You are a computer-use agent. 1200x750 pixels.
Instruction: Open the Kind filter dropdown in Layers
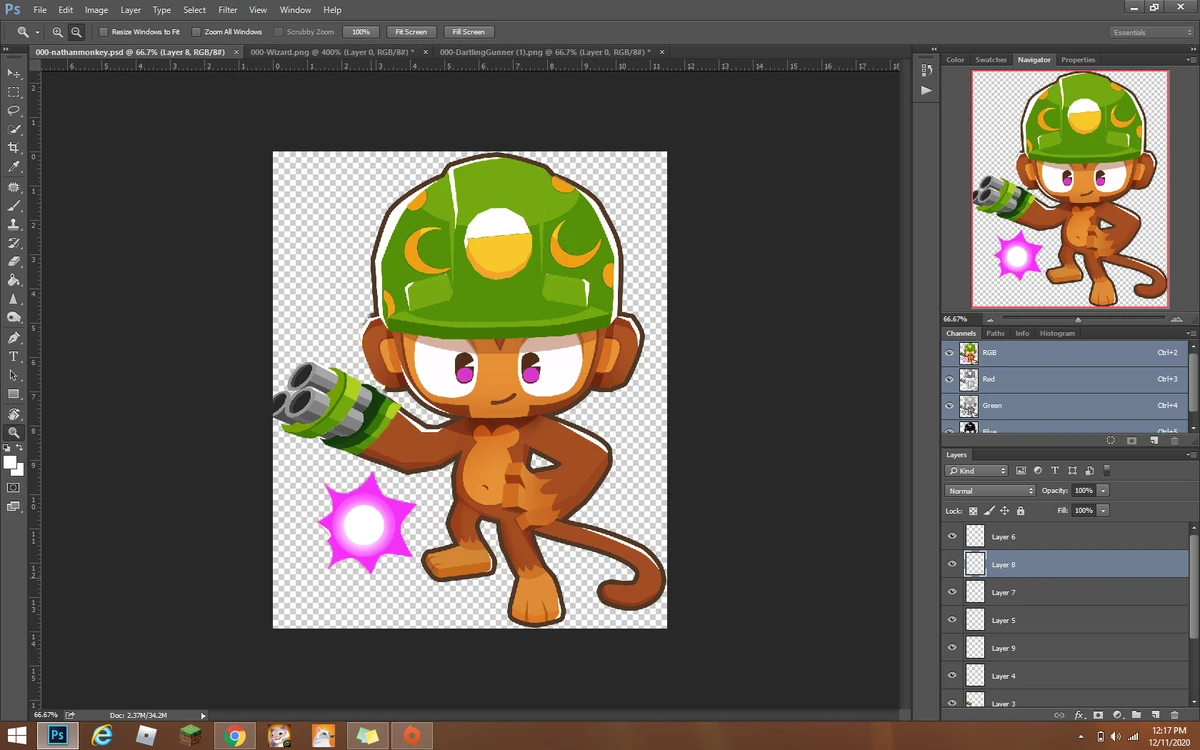click(x=976, y=470)
